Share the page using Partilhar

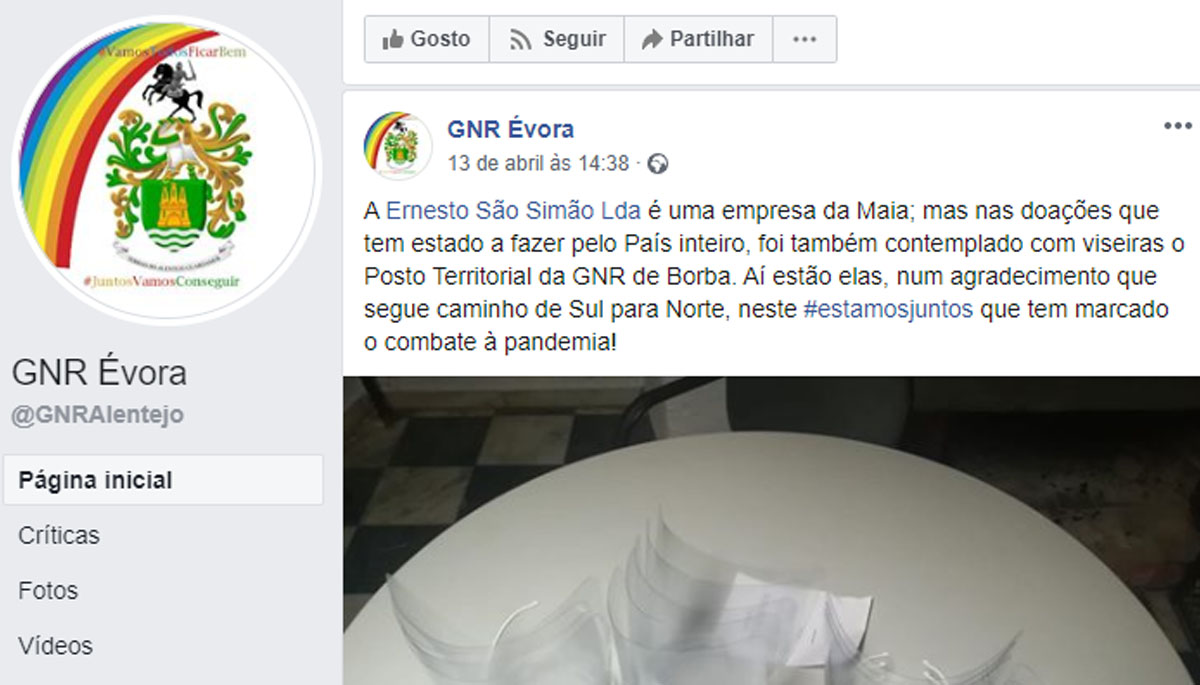coord(698,39)
